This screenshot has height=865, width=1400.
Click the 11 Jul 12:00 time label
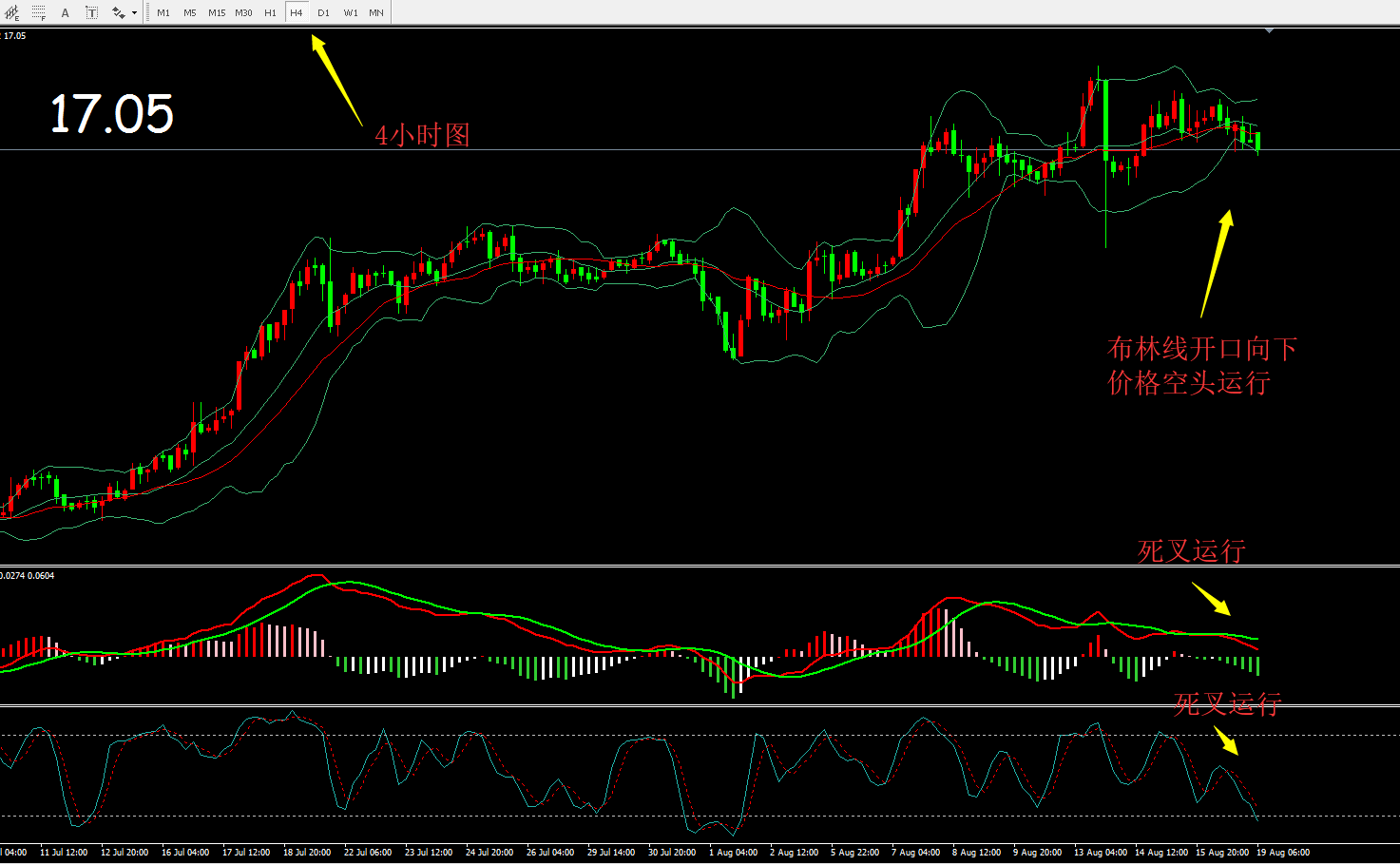point(64,853)
